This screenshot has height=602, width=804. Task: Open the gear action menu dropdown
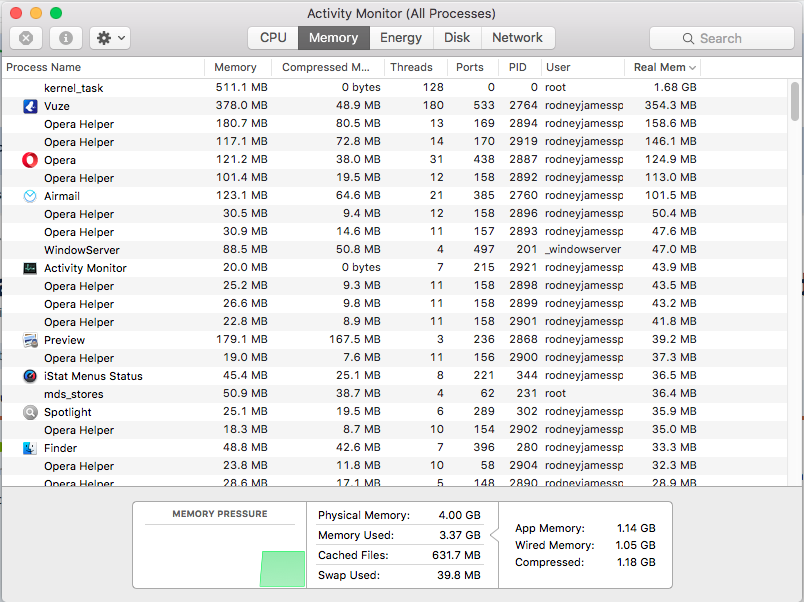click(110, 38)
